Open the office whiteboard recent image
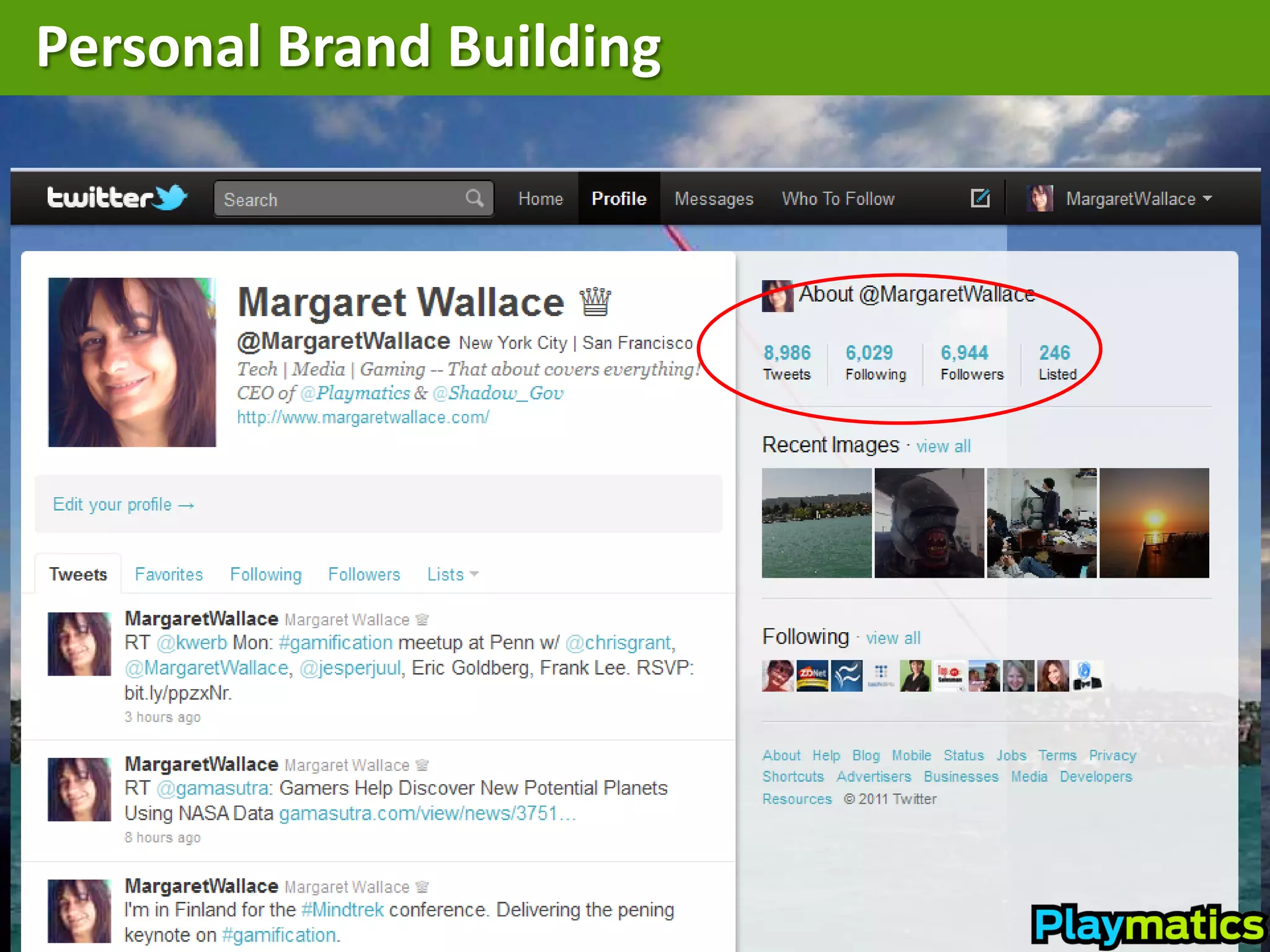1270x952 pixels. (1042, 523)
